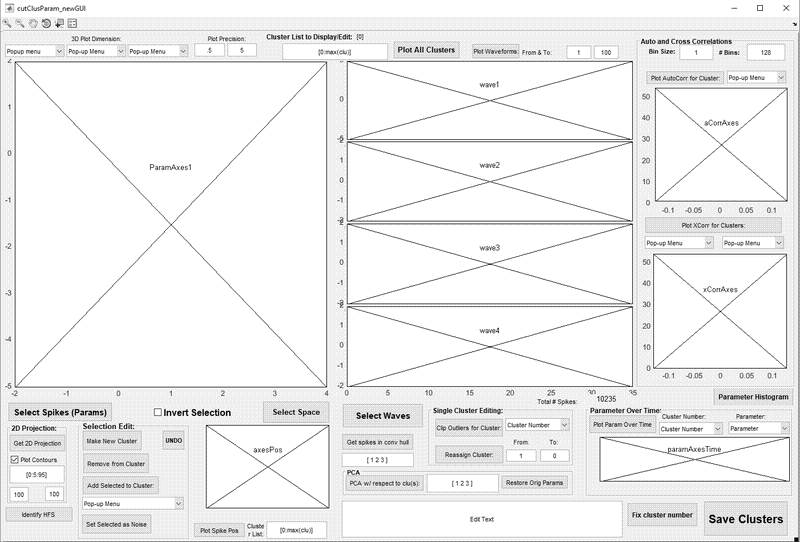The width and height of the screenshot is (800, 542).
Task: Open Parameter Over Time Cluster Number dropdown
Action: point(691,429)
